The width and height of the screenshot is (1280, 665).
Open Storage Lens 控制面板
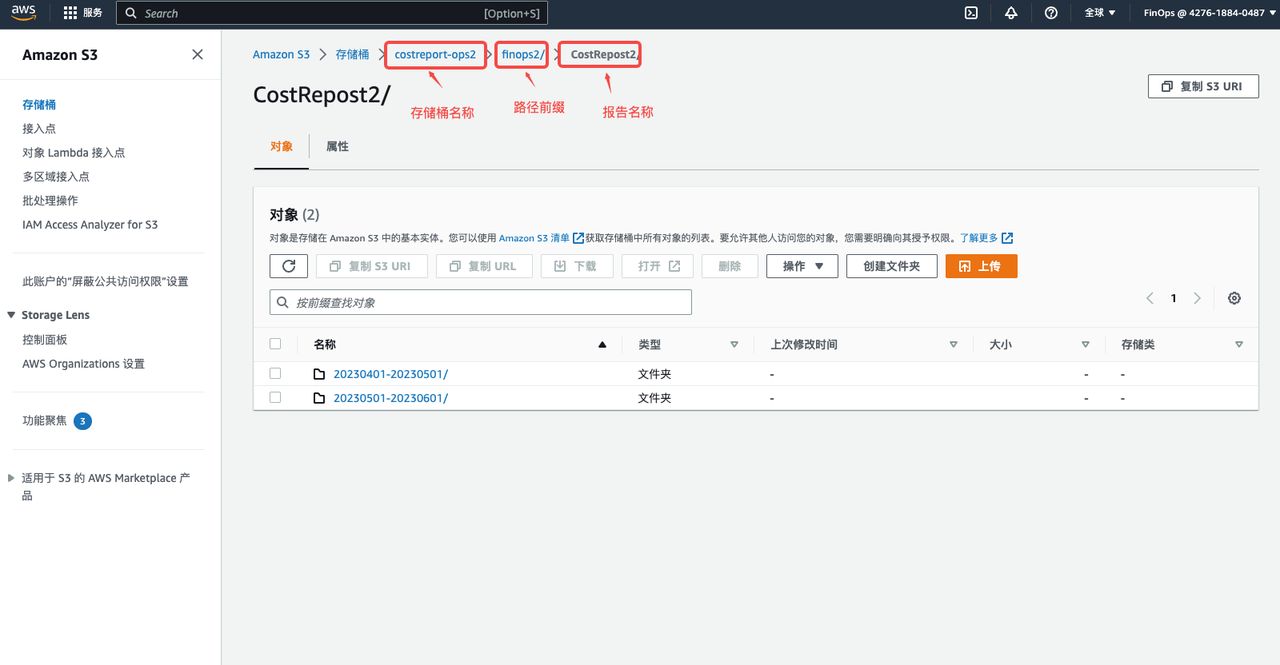pyautogui.click(x=45, y=340)
